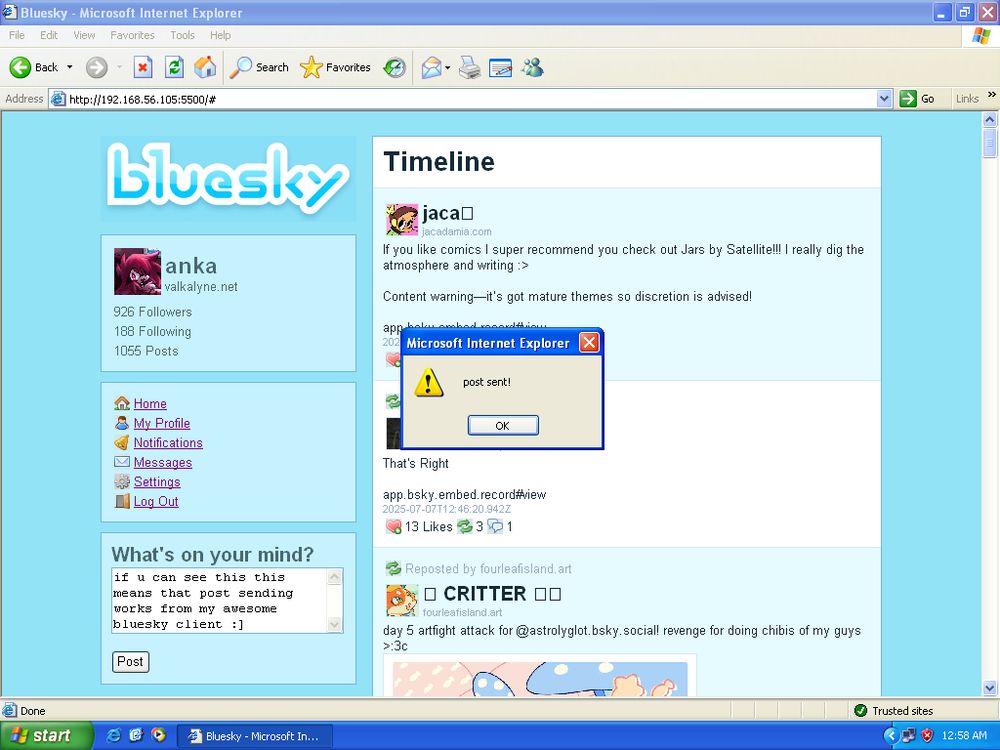Viewport: 1000px width, 750px height.
Task: Open the My Profile link
Action: [x=161, y=423]
